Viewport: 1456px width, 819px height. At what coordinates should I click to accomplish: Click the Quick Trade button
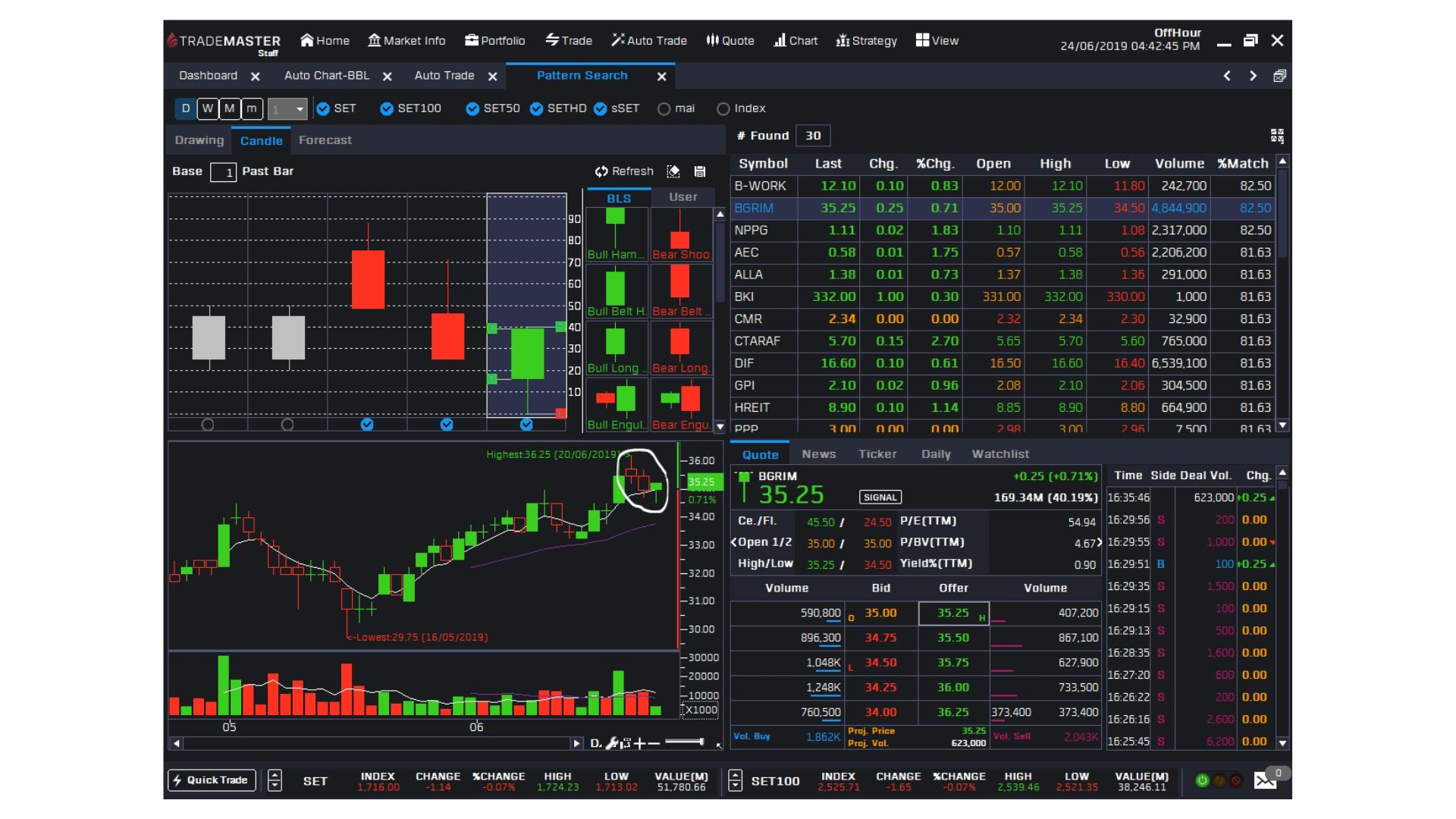pyautogui.click(x=212, y=780)
